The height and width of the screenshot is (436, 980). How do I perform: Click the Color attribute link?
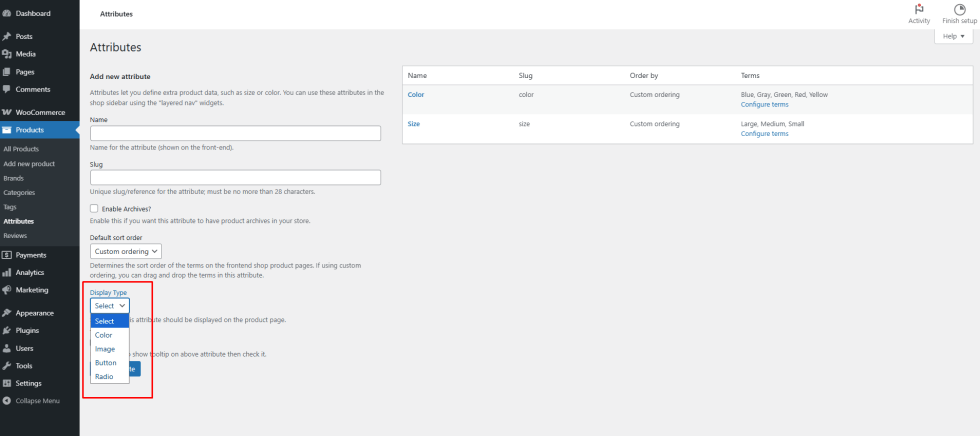point(416,94)
